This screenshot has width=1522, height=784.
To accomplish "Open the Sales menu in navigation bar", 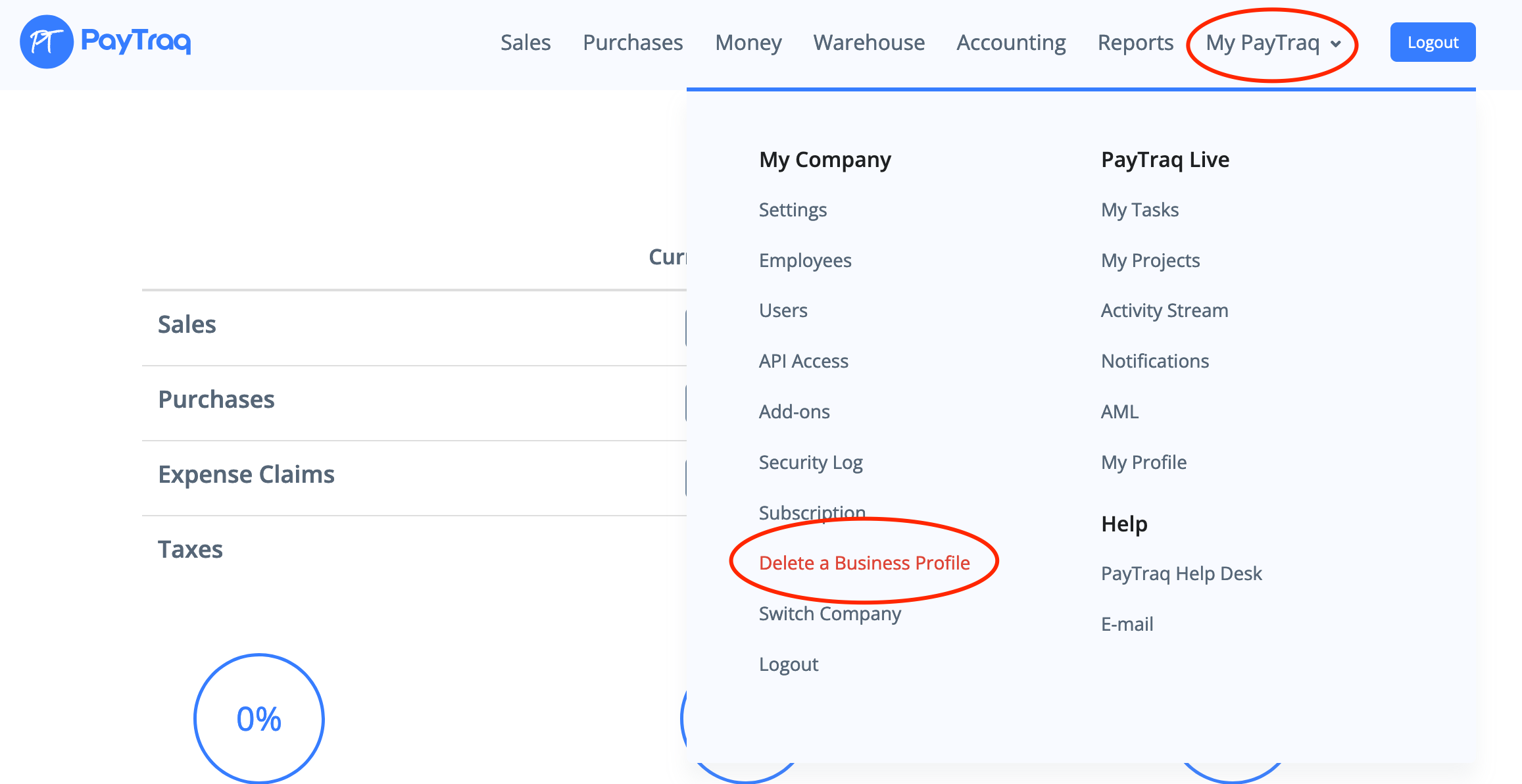I will pos(526,43).
